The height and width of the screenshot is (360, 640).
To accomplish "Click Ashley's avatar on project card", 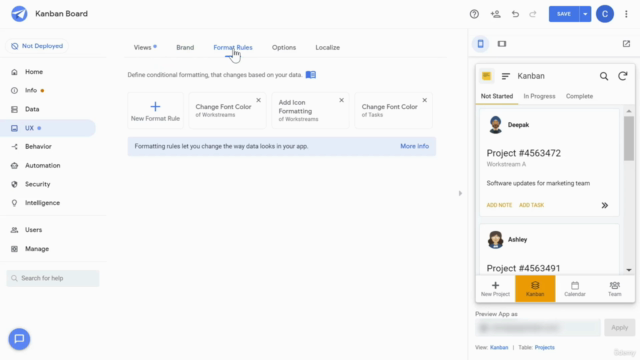I will click(495, 240).
